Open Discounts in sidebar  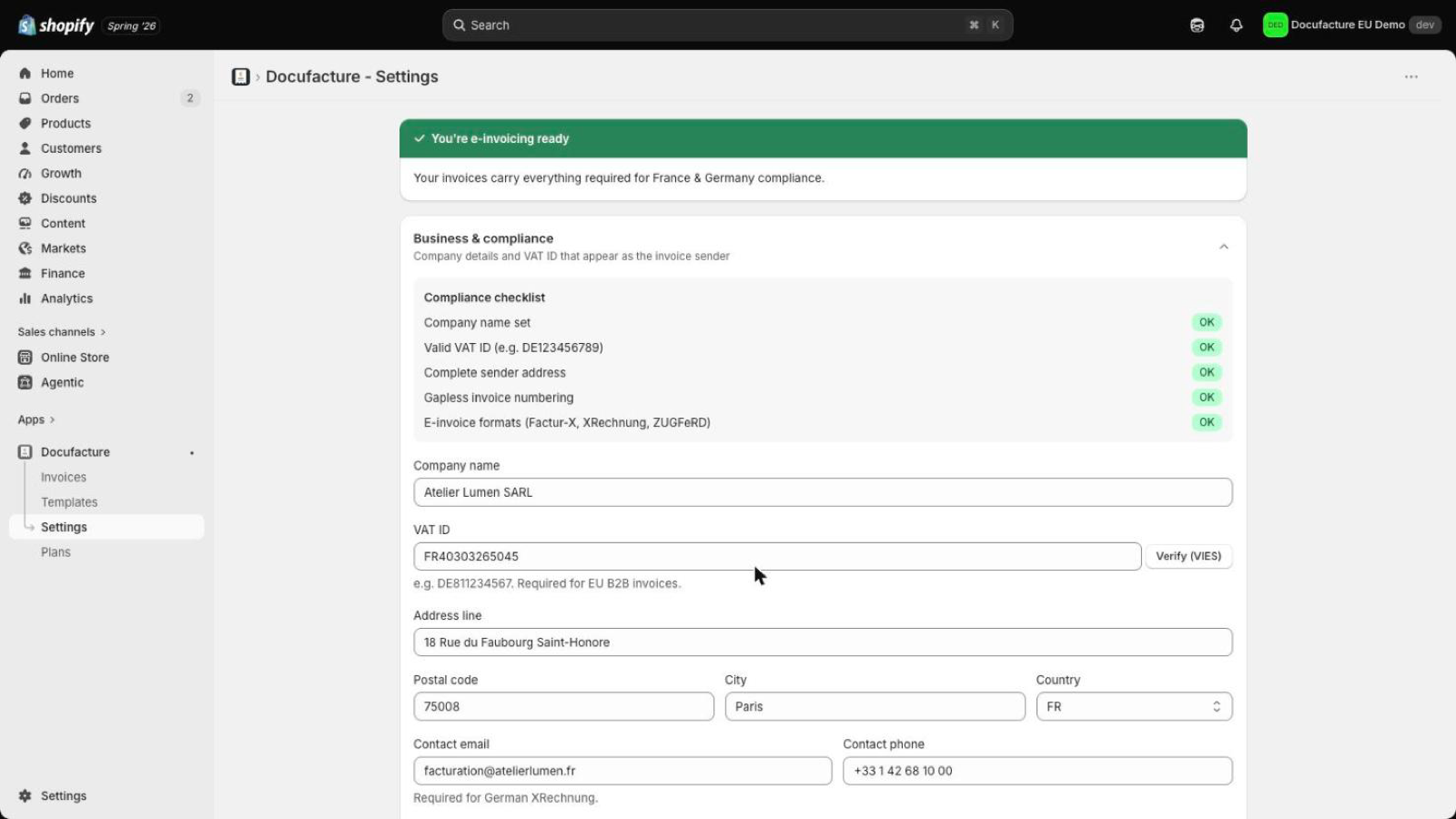(x=68, y=198)
